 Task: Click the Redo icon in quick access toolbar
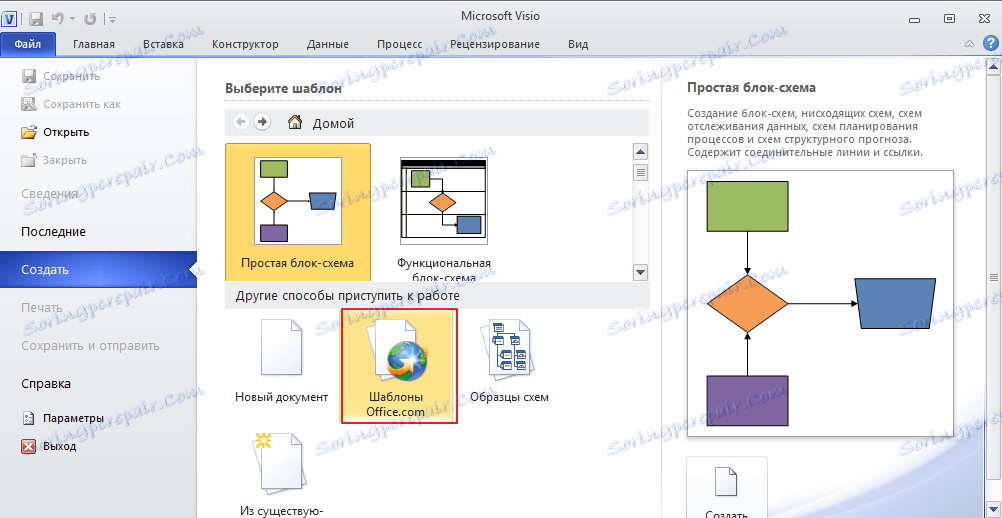click(89, 19)
